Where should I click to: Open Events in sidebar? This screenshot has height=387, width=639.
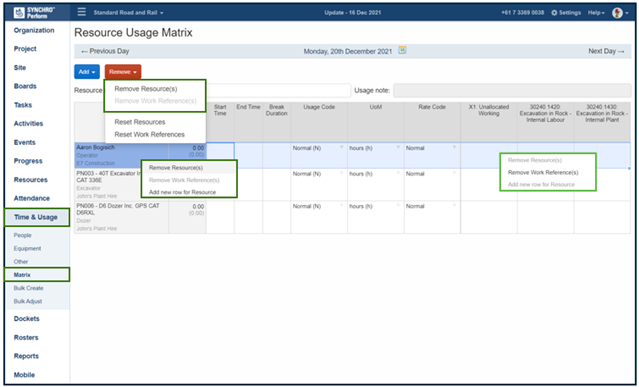pos(24,142)
